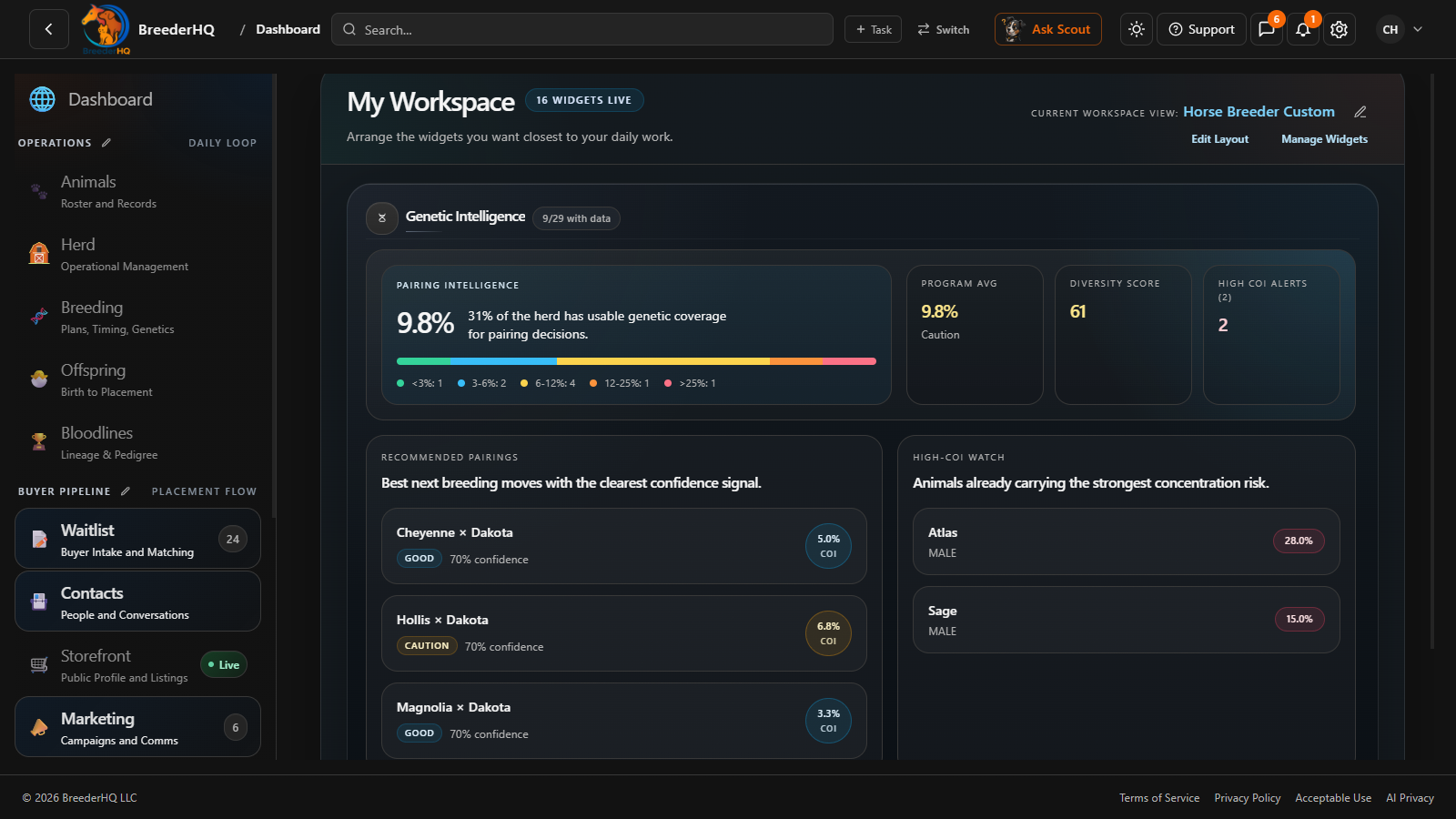Screen dimensions: 1456x819
Task: Click the pink >25%: 1 legend dot
Action: point(668,383)
